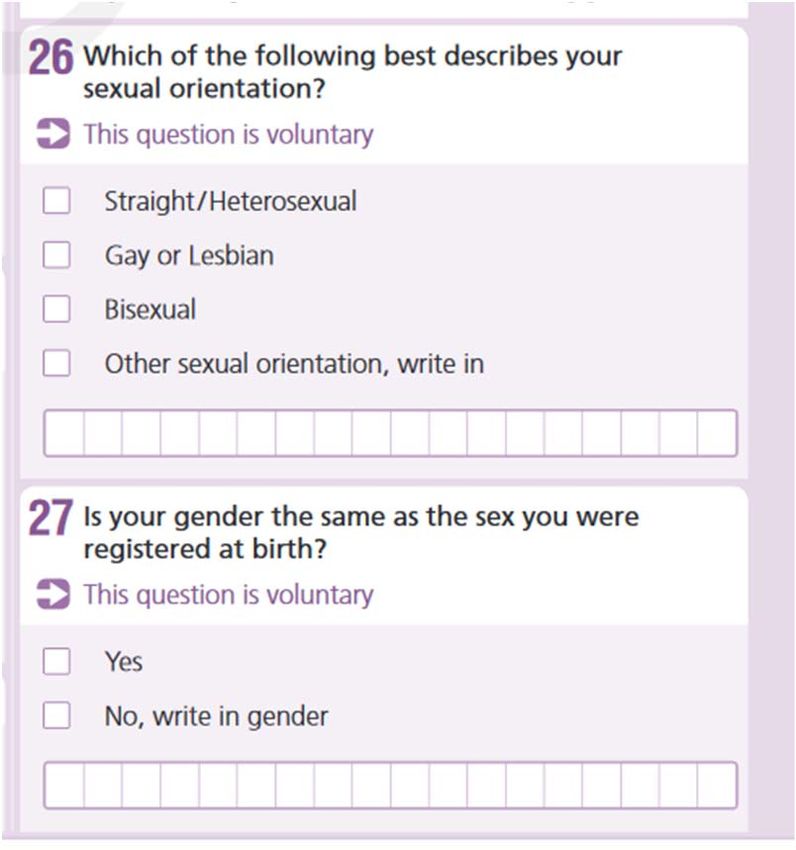
Task: Click the arrow icon under question 26
Action: coord(53,133)
